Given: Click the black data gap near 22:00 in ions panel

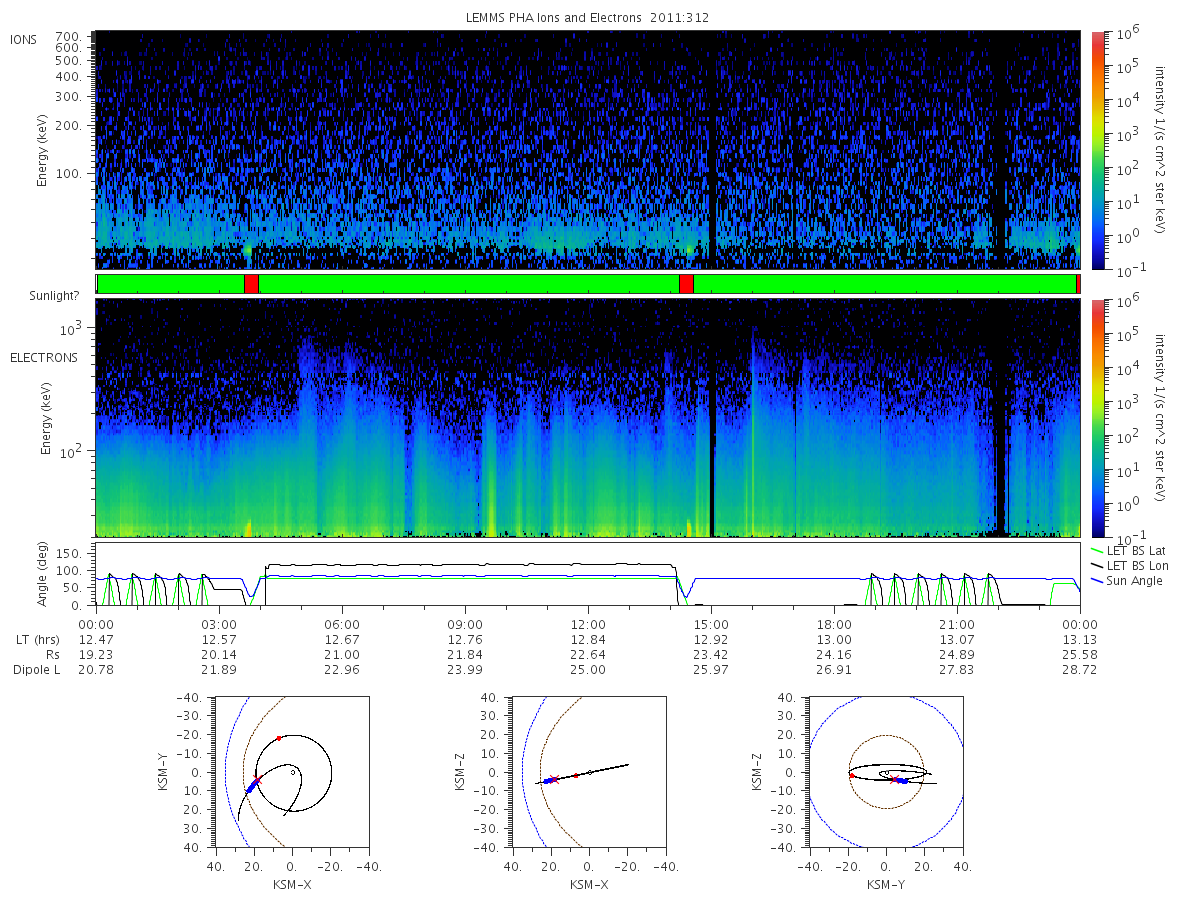Looking at the screenshot, I should click(x=1000, y=150).
